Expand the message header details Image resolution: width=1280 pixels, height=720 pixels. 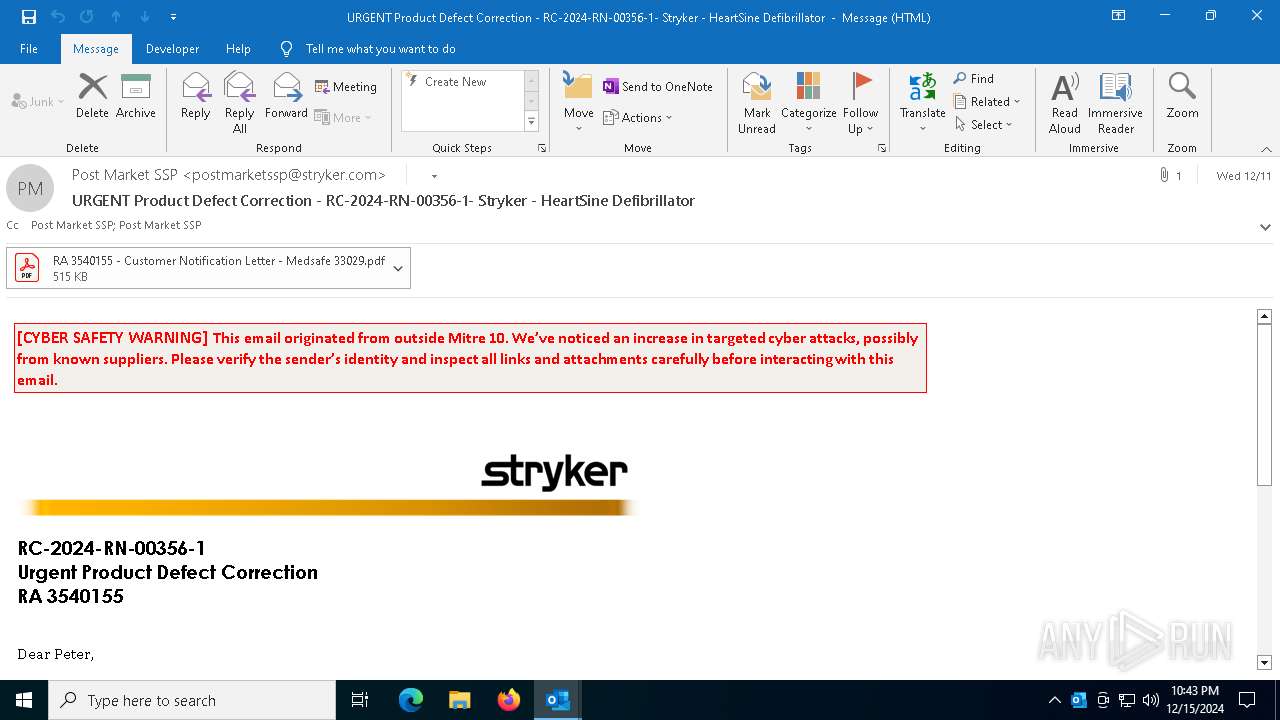tap(1265, 227)
